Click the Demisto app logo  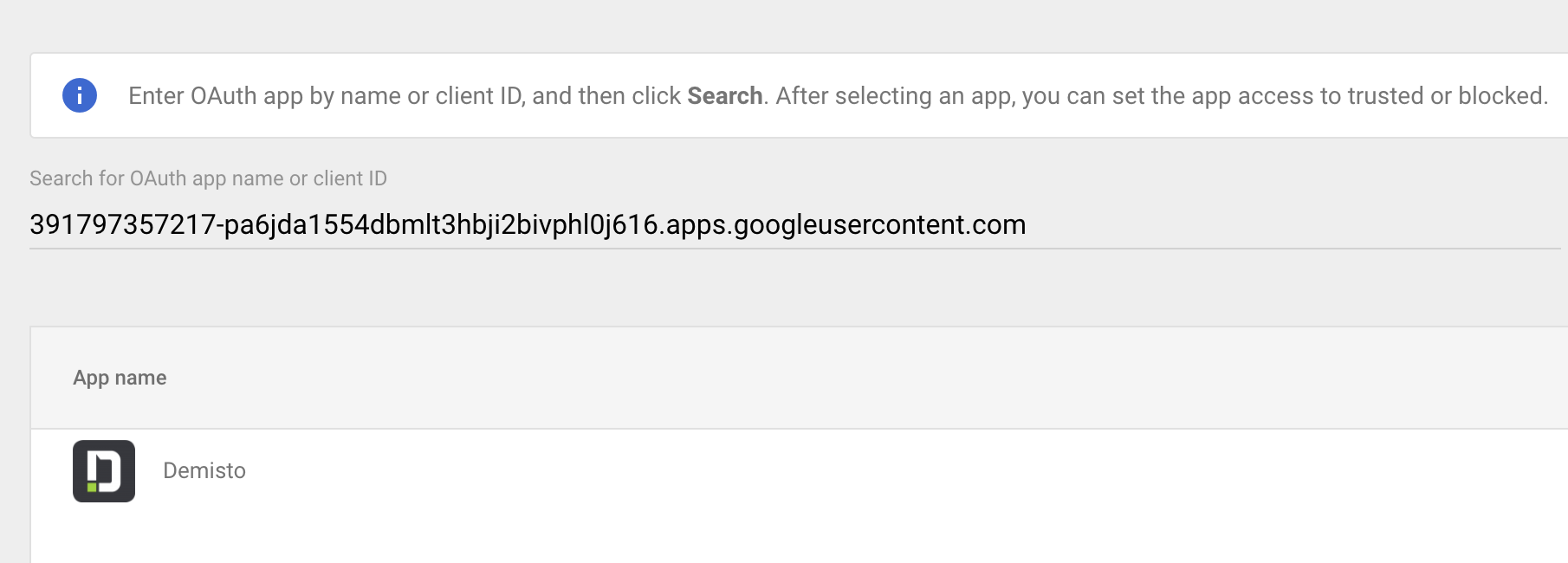[104, 471]
